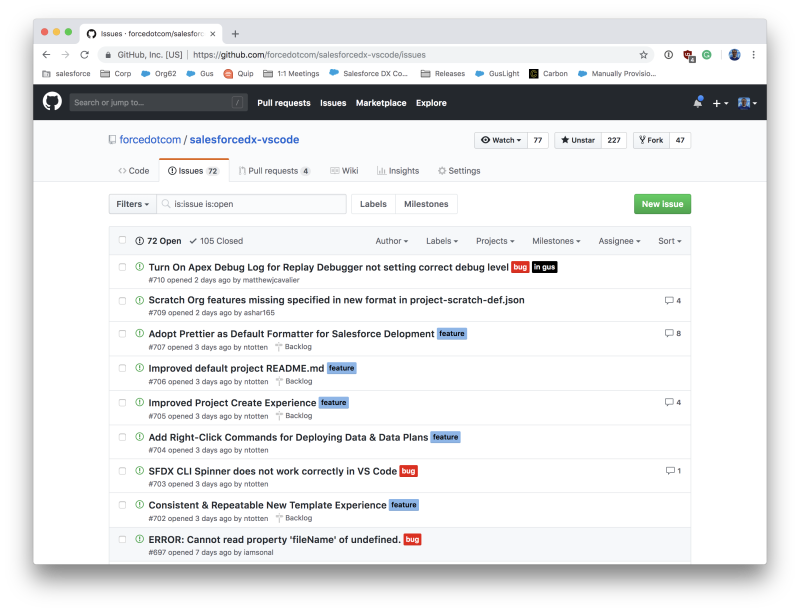Open the Filters dropdown

coord(133,203)
